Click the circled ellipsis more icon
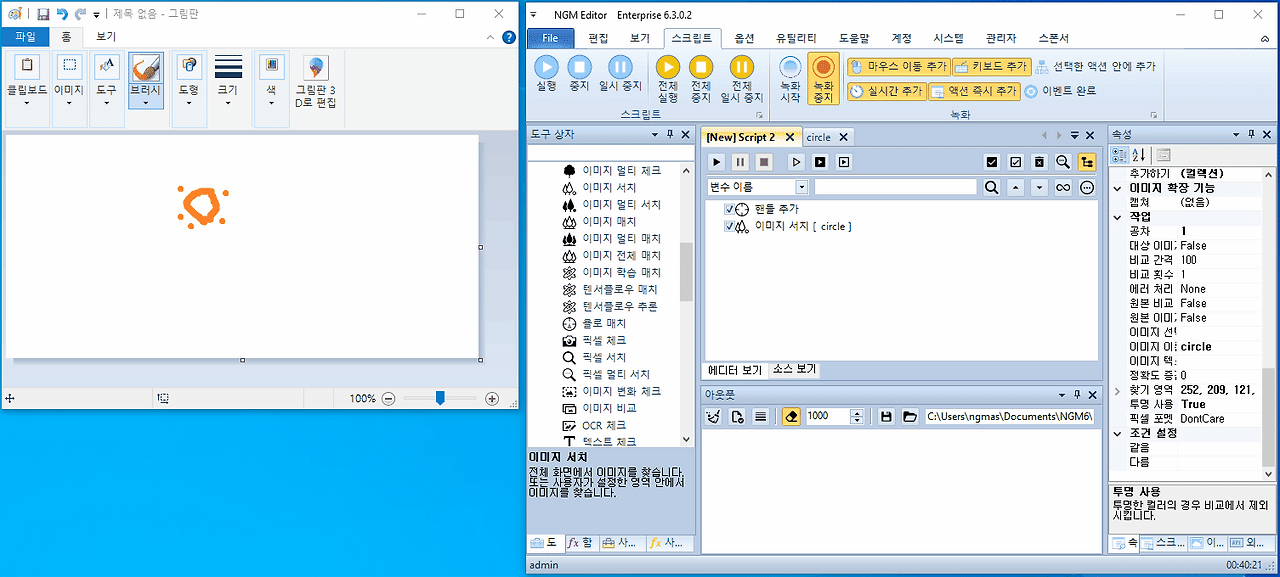The image size is (1280, 577). 1087,187
